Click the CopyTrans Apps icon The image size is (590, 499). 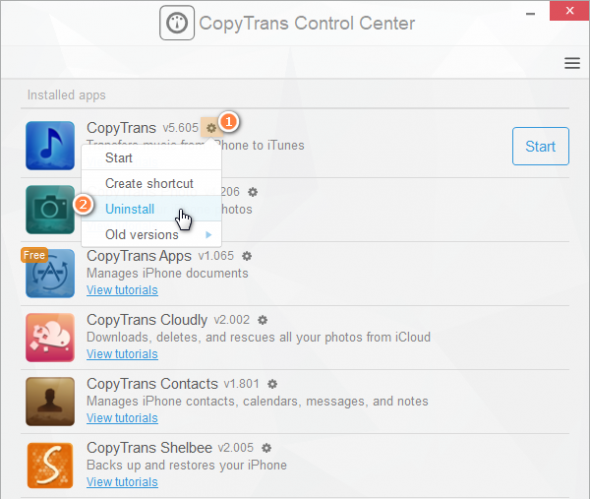click(x=50, y=274)
